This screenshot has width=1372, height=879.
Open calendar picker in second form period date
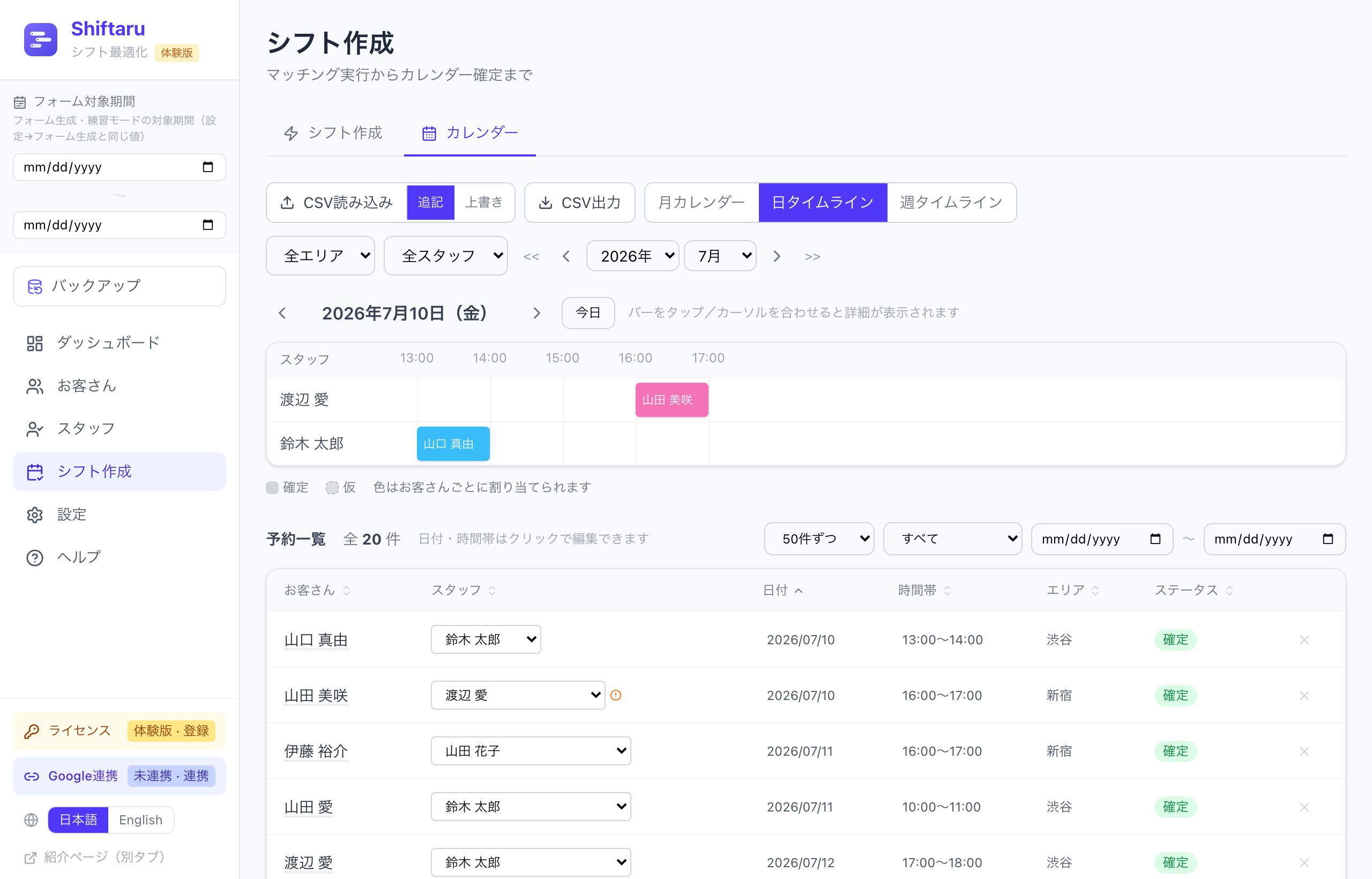click(x=208, y=225)
